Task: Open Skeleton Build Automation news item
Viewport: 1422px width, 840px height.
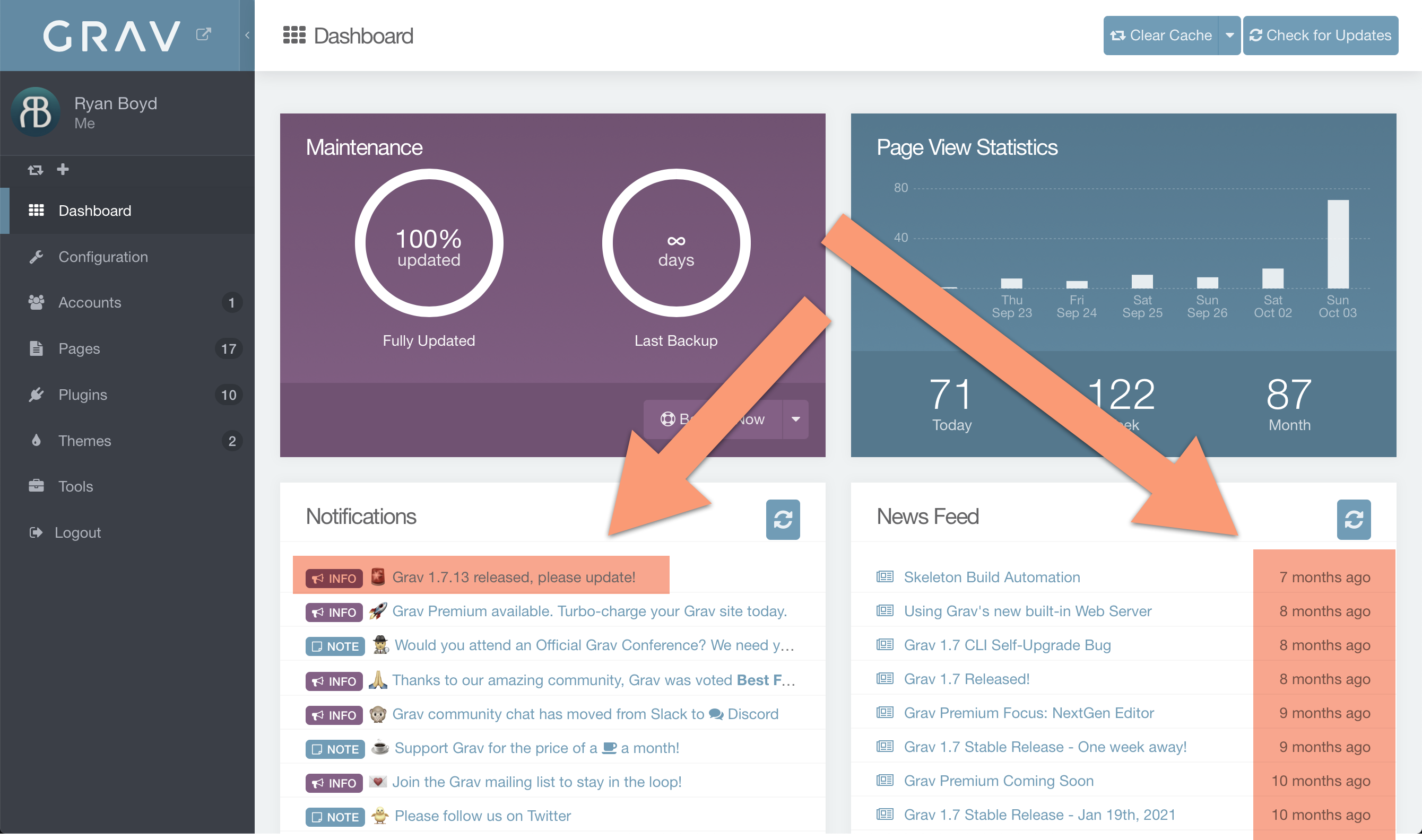Action: click(992, 577)
